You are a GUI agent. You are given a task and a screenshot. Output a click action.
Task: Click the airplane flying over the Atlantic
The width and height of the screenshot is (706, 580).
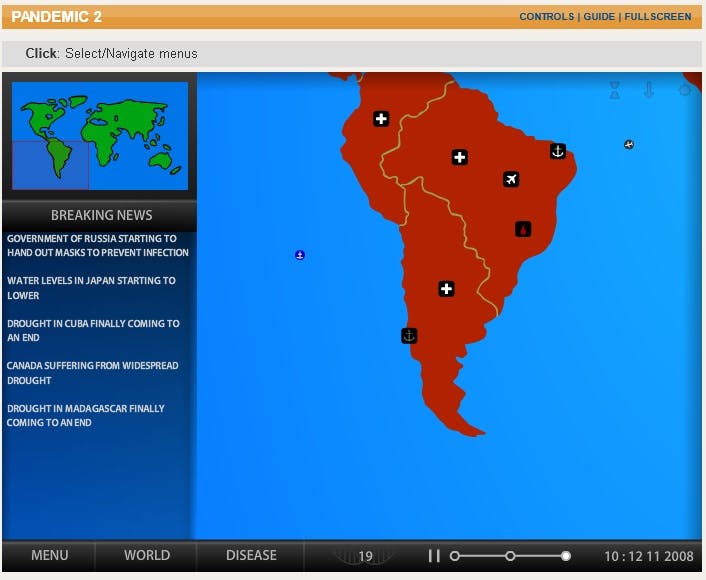click(x=629, y=145)
